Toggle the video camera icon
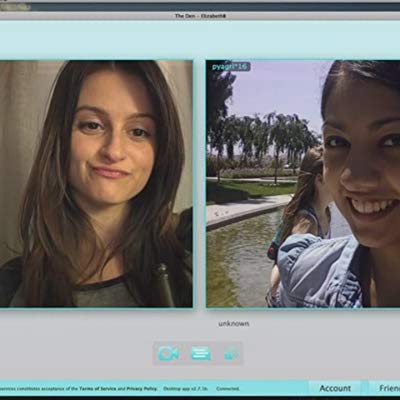The height and width of the screenshot is (400, 400). [168, 353]
